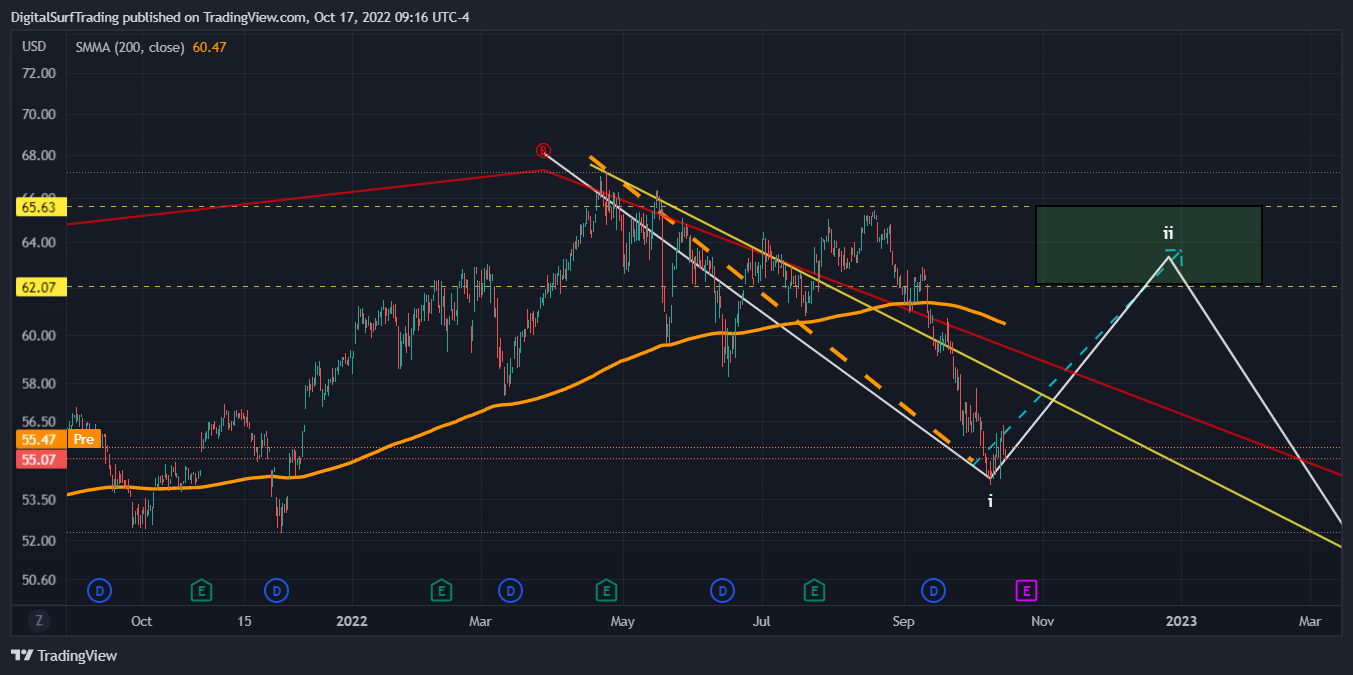Click the dividend D marker just before Jul
The image size is (1353, 675).
[x=723, y=591]
